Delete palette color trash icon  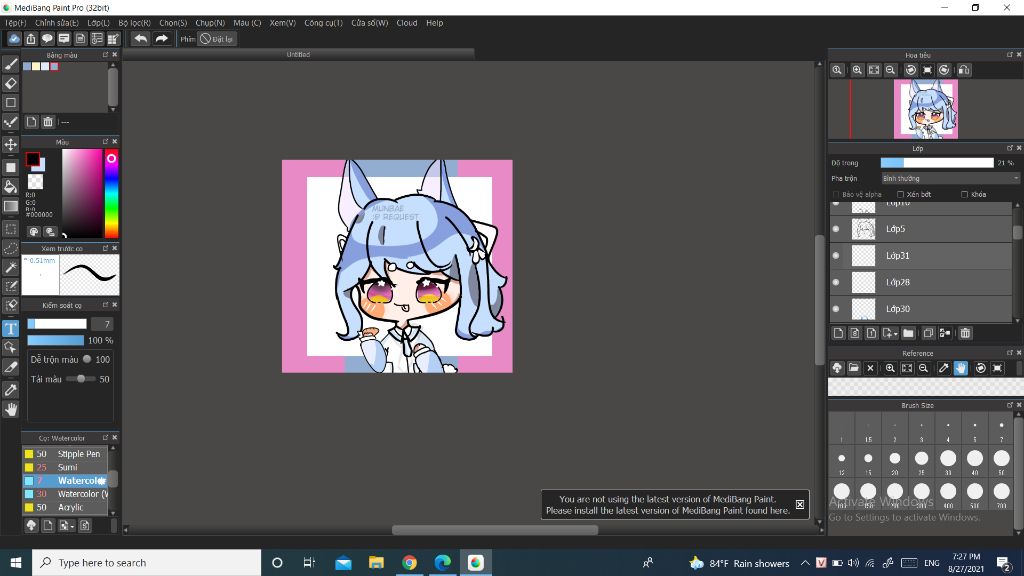[x=48, y=122]
